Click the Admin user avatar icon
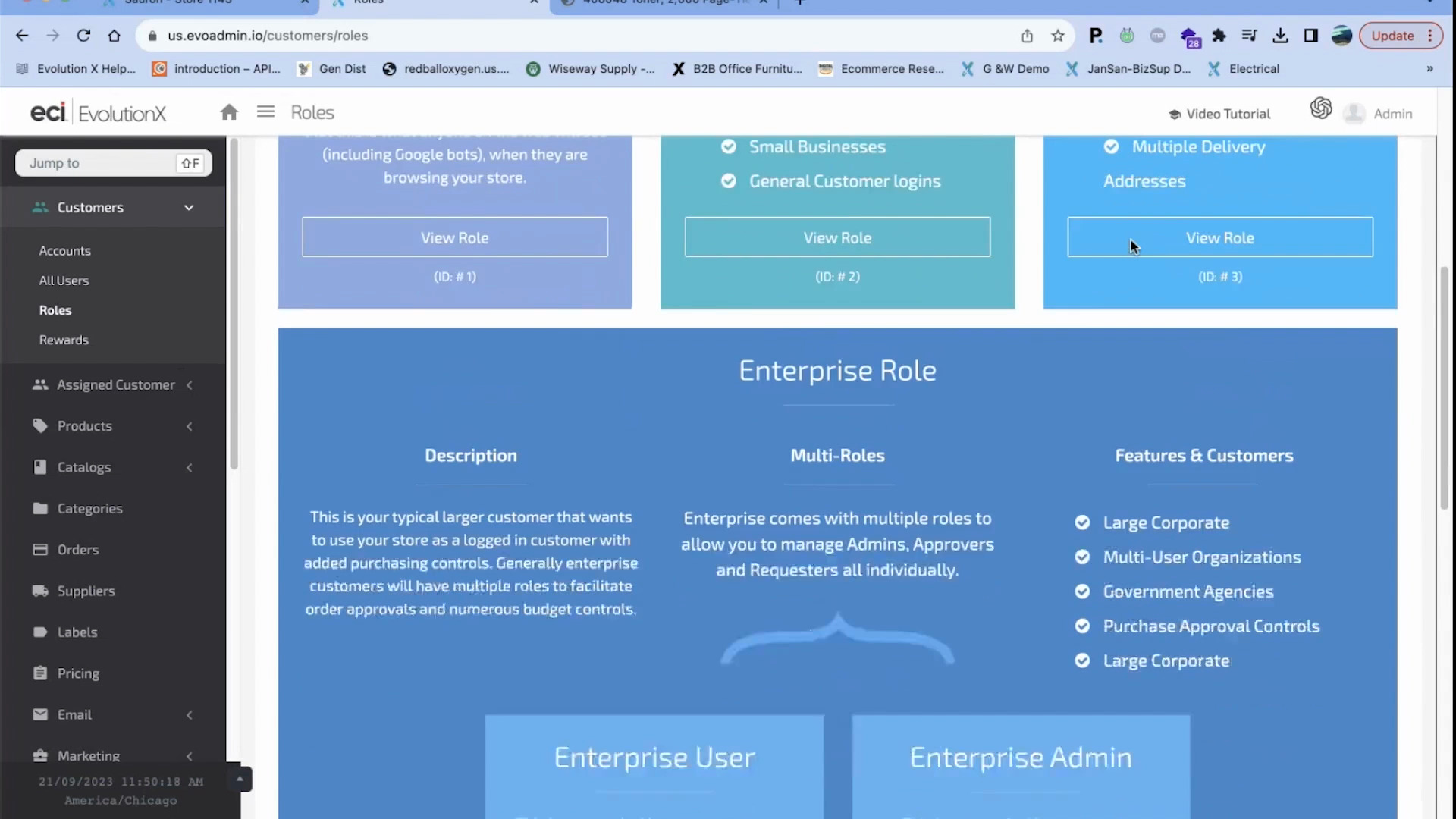The image size is (1456, 819). (x=1354, y=114)
